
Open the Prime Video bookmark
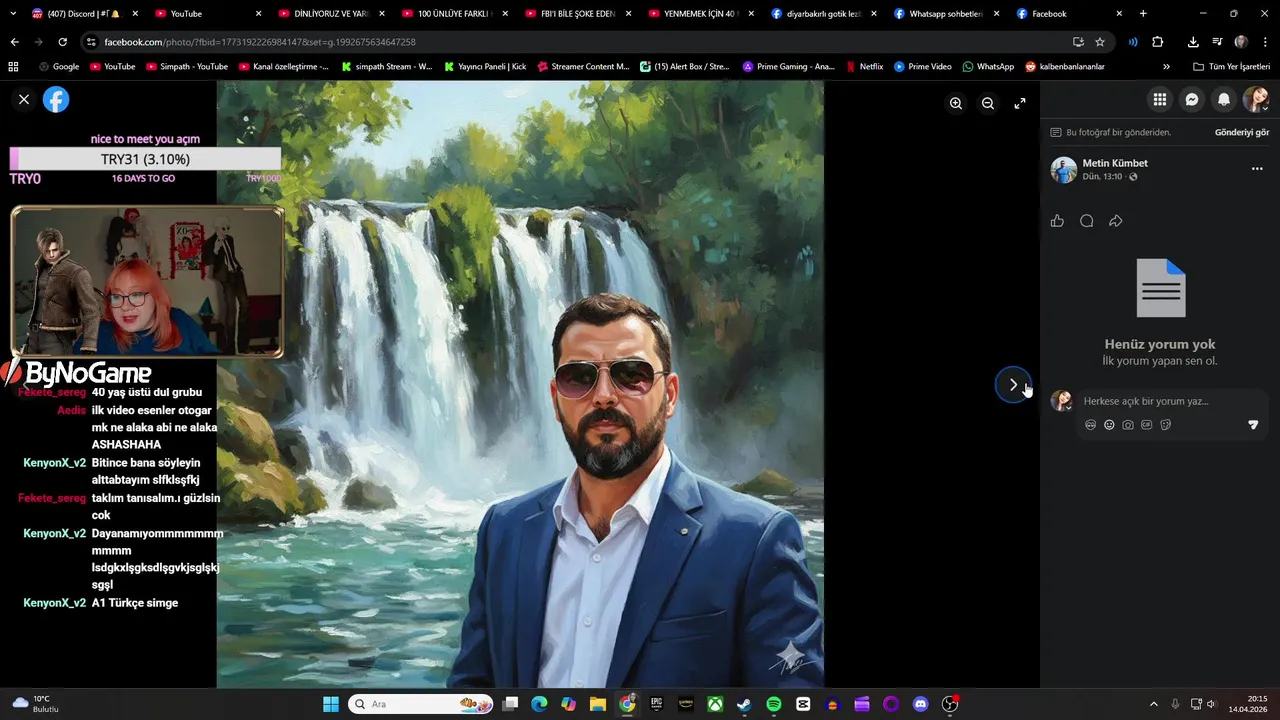[922, 66]
